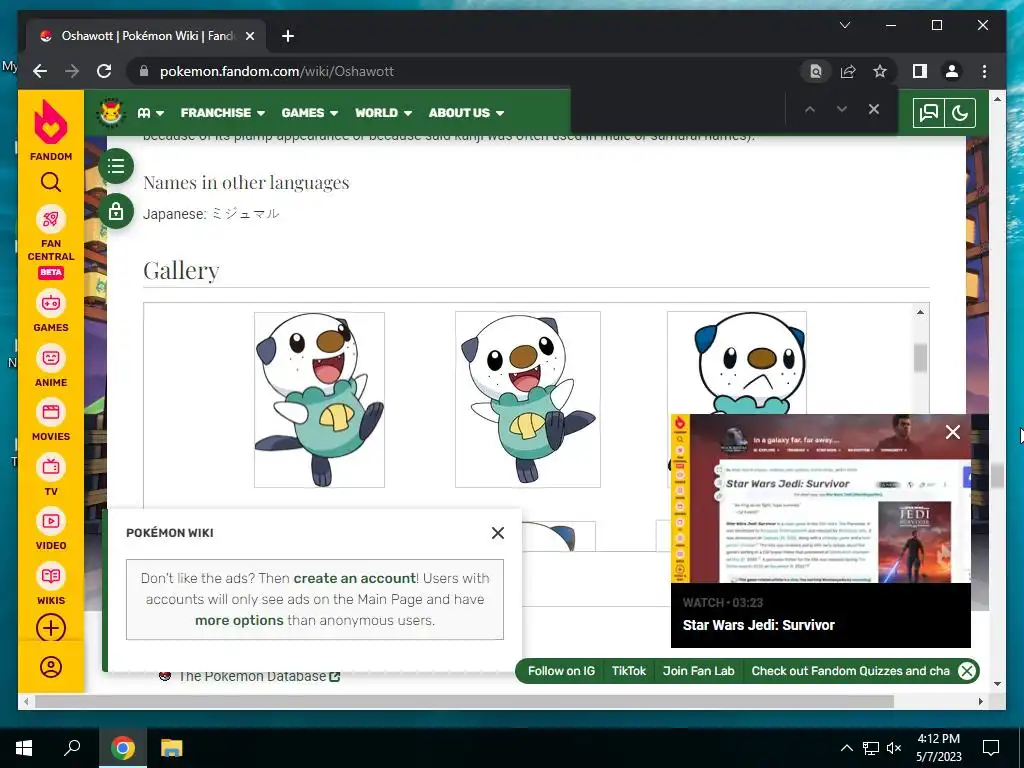Open the Movies clapperboard icon
The height and width of the screenshot is (768, 1024).
[51, 412]
